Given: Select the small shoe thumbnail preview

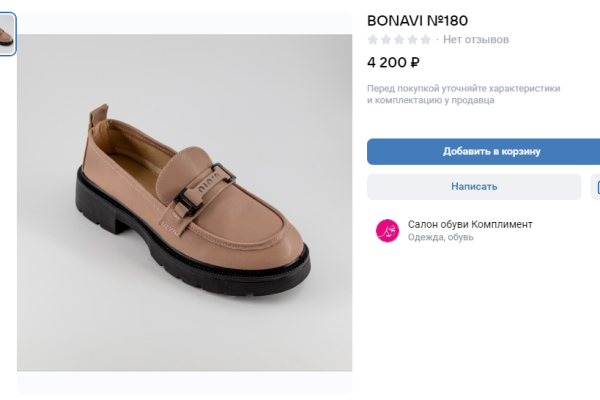Looking at the screenshot, I should click(7, 35).
